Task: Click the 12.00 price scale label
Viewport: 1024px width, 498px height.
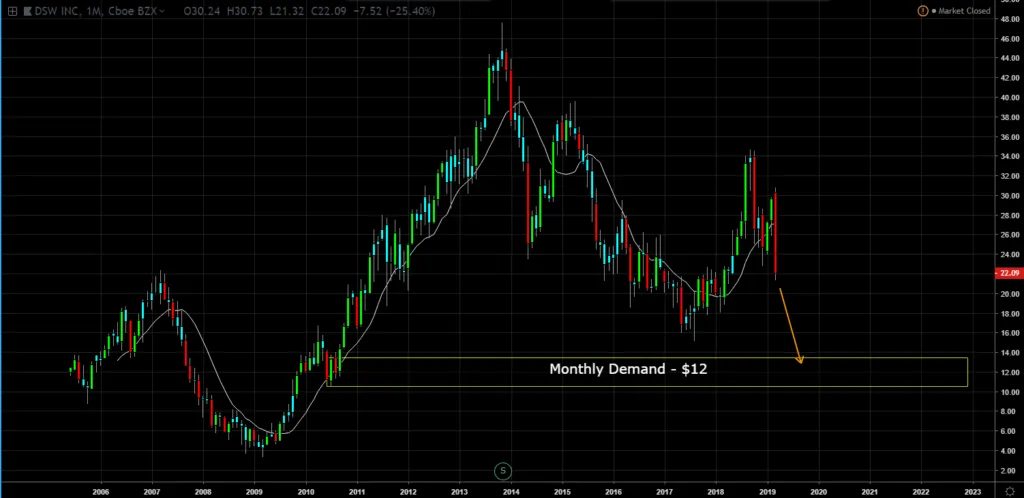Action: (1009, 372)
